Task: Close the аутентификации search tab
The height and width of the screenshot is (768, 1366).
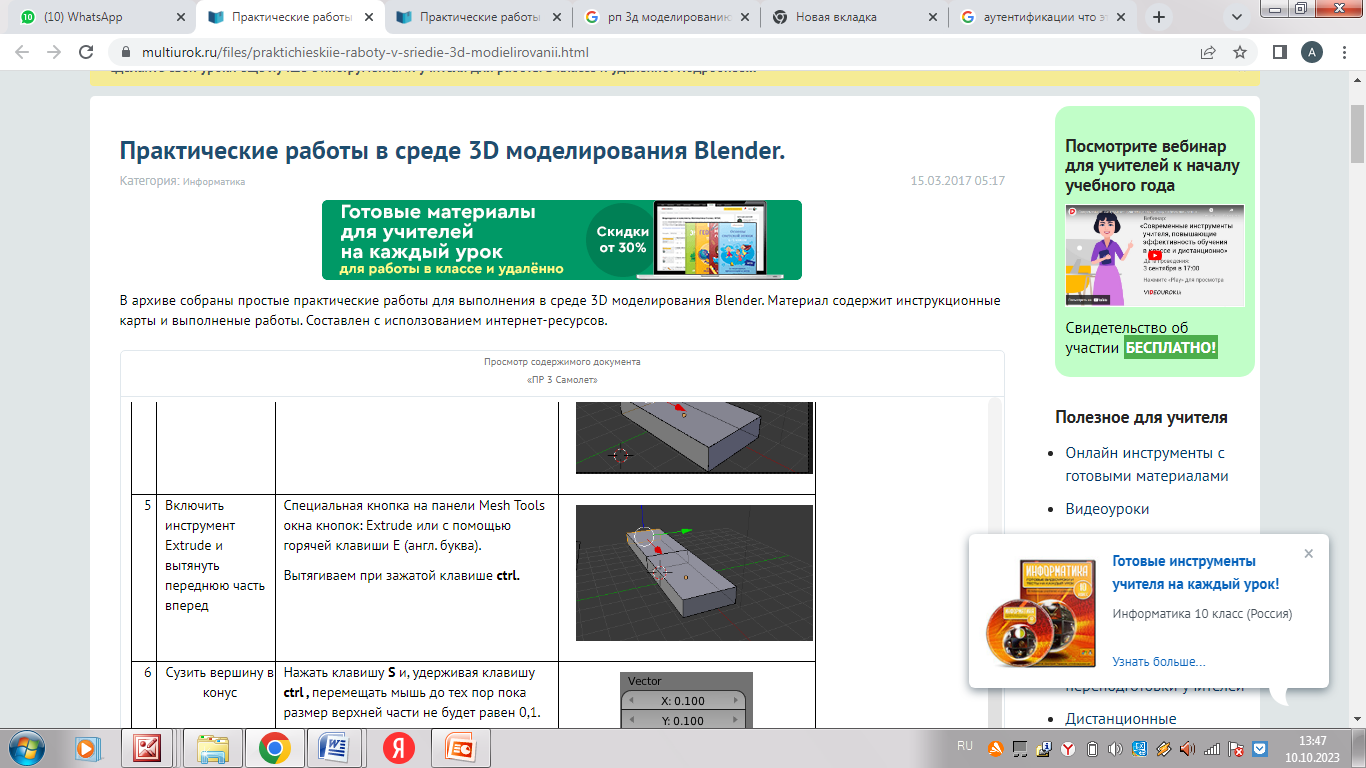Action: (x=1120, y=17)
